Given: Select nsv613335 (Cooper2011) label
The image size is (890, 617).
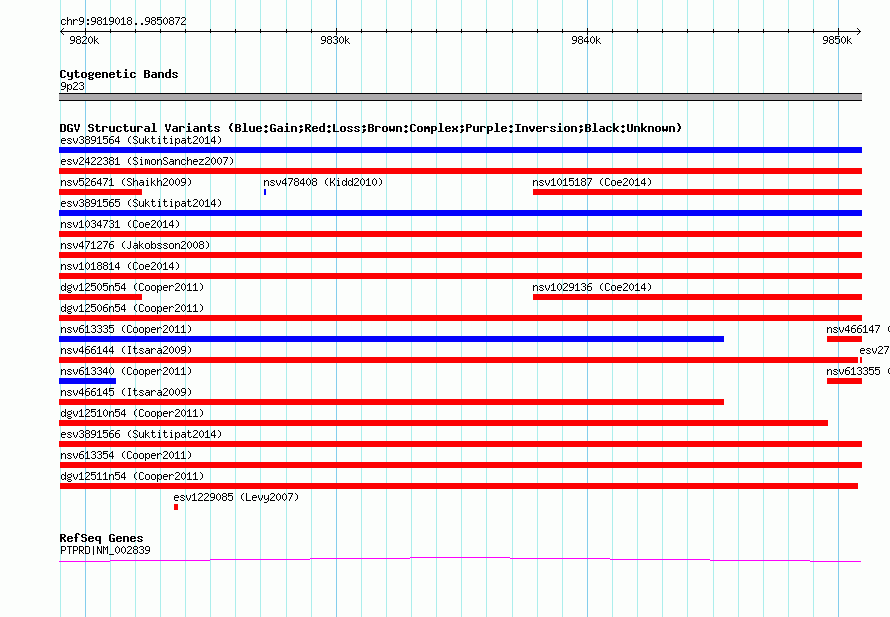Looking at the screenshot, I should point(126,329).
